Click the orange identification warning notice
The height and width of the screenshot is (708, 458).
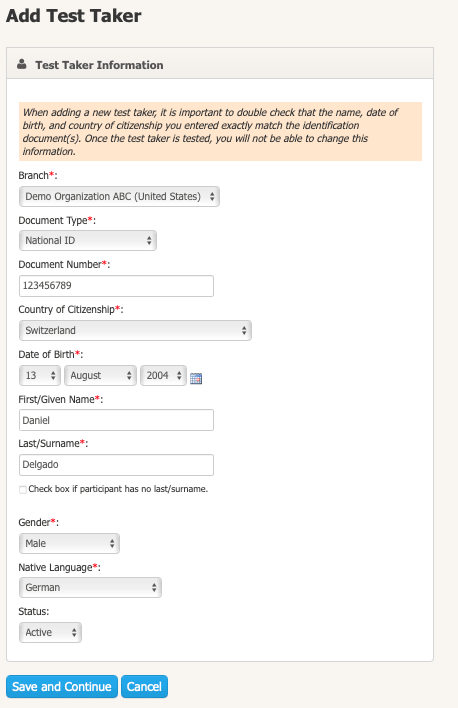(x=220, y=131)
